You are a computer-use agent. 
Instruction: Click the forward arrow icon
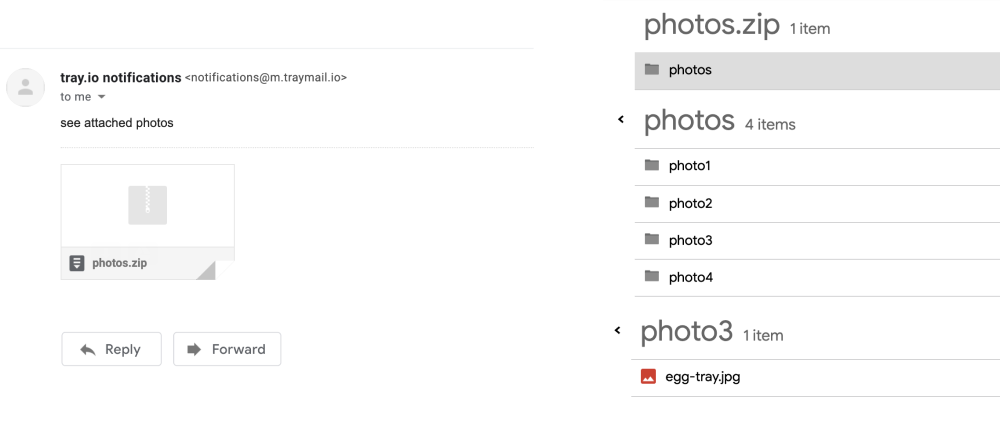[195, 349]
